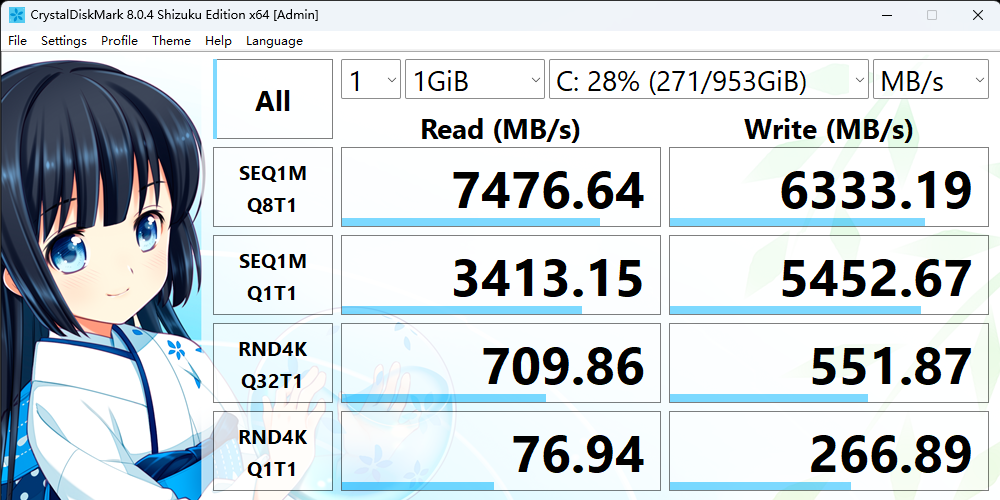Open the Help menu
Viewport: 1000px width, 500px height.
pyautogui.click(x=218, y=41)
